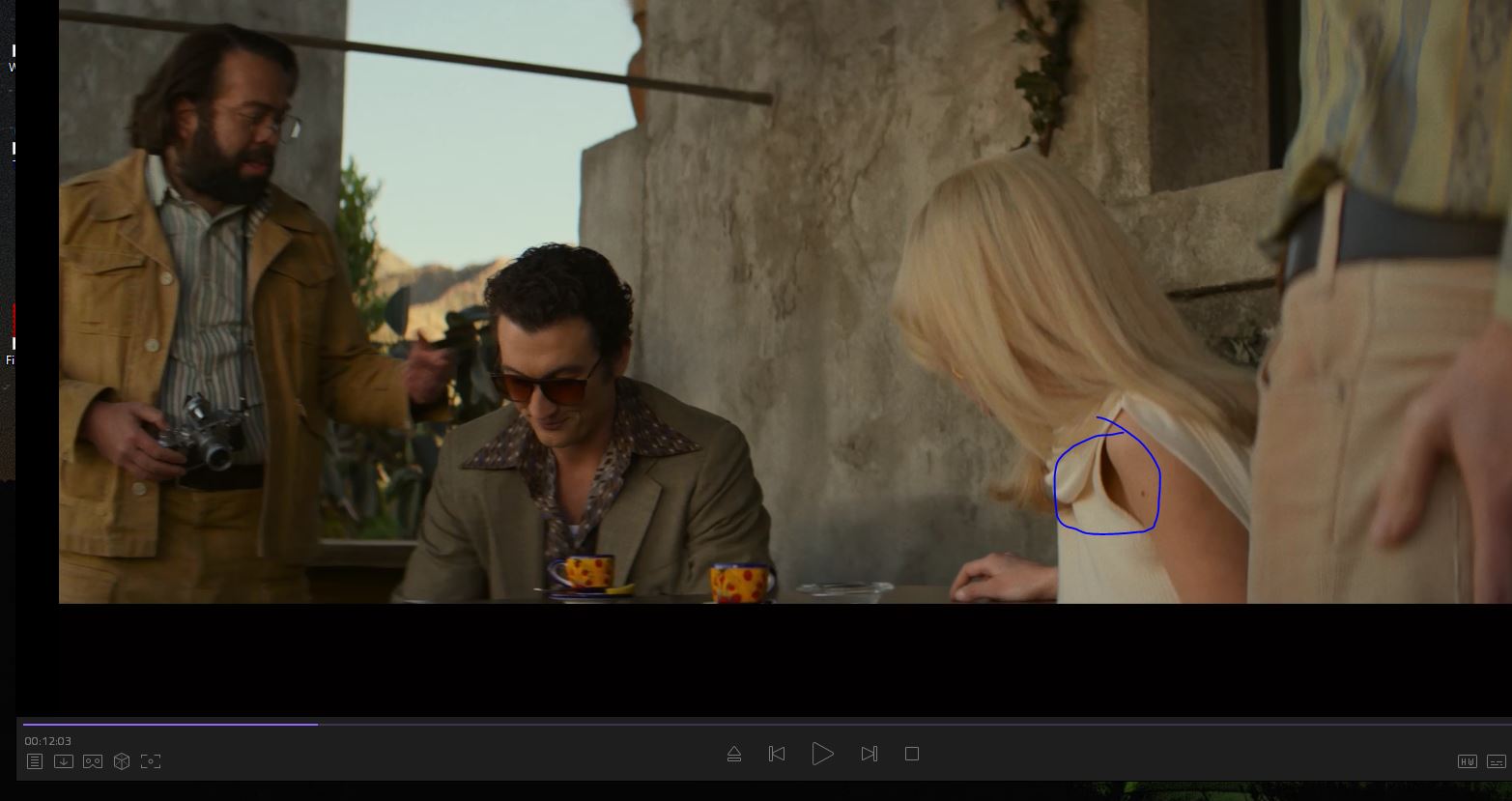Toggle HW hardware acceleration button
This screenshot has width=1512, height=801.
point(1467,761)
